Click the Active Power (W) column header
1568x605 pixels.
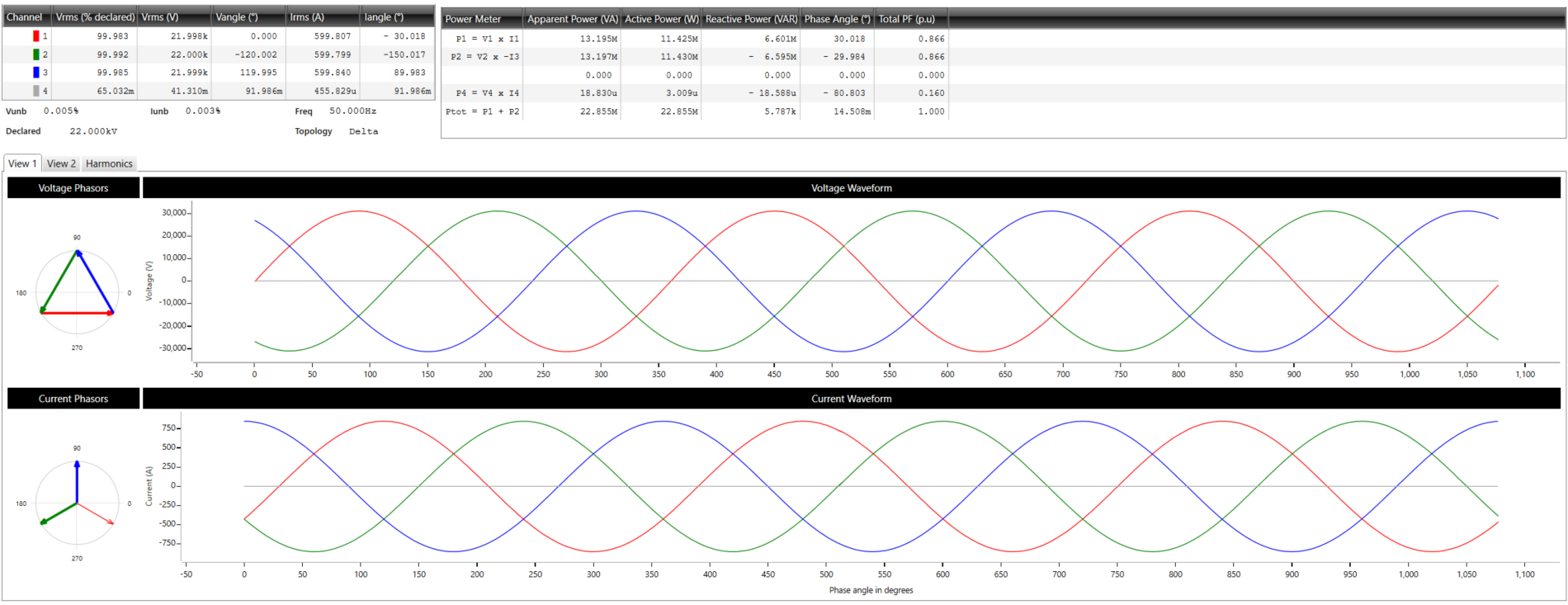pos(661,19)
